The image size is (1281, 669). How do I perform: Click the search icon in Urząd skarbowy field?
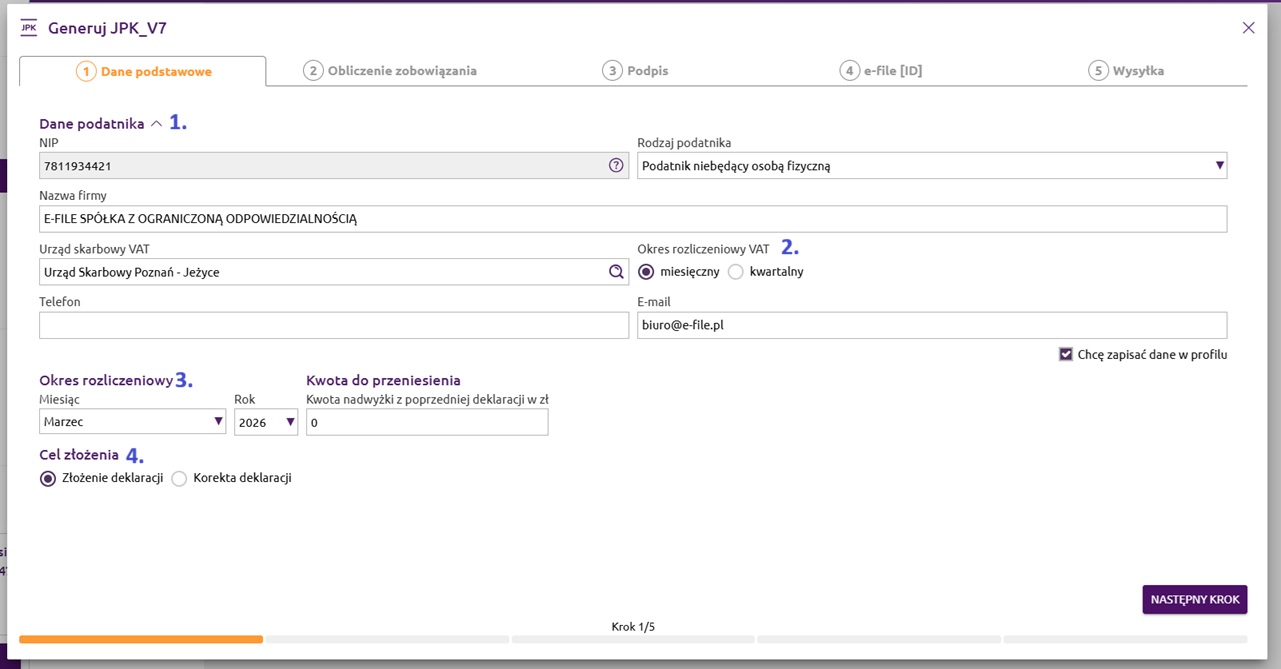(616, 272)
